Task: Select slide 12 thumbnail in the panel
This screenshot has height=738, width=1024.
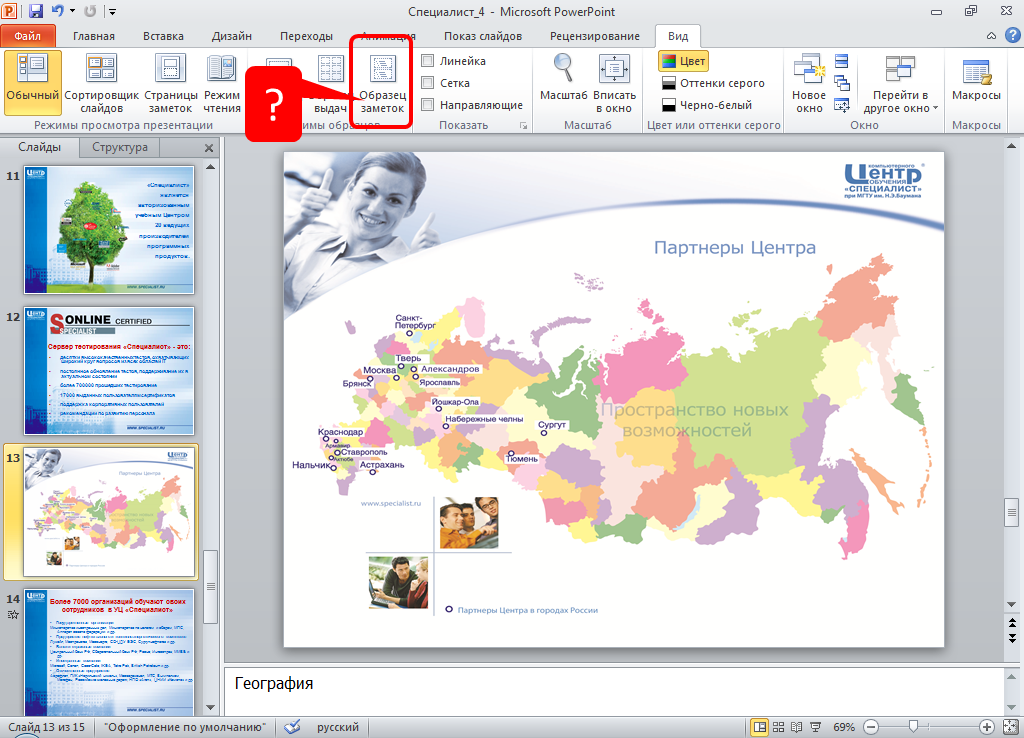Action: pos(110,370)
